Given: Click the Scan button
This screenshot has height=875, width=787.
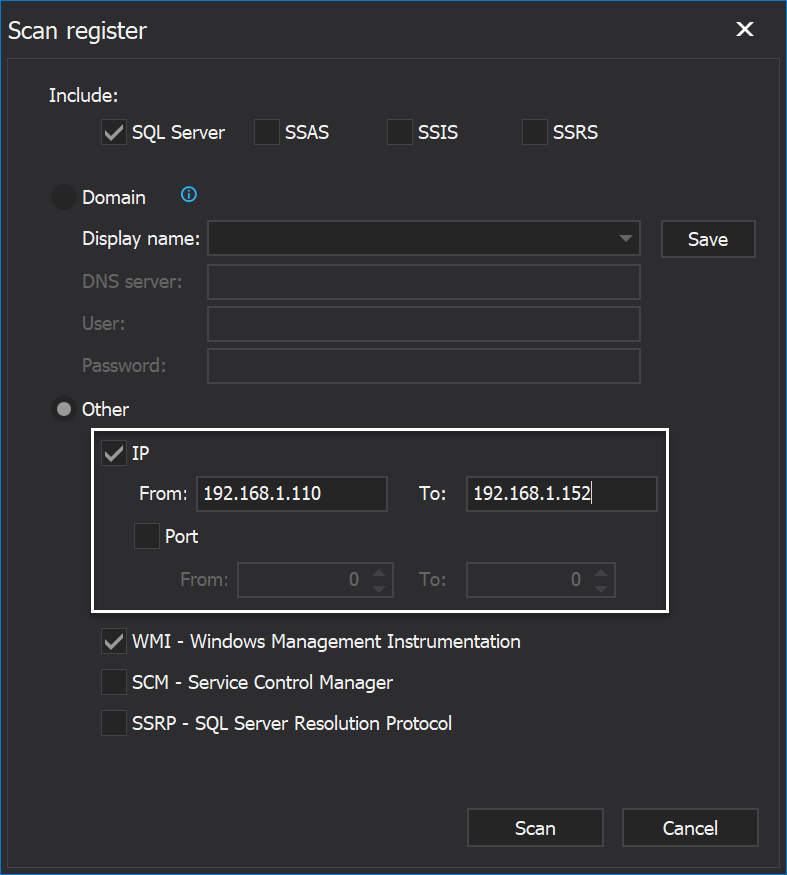Looking at the screenshot, I should tap(535, 828).
